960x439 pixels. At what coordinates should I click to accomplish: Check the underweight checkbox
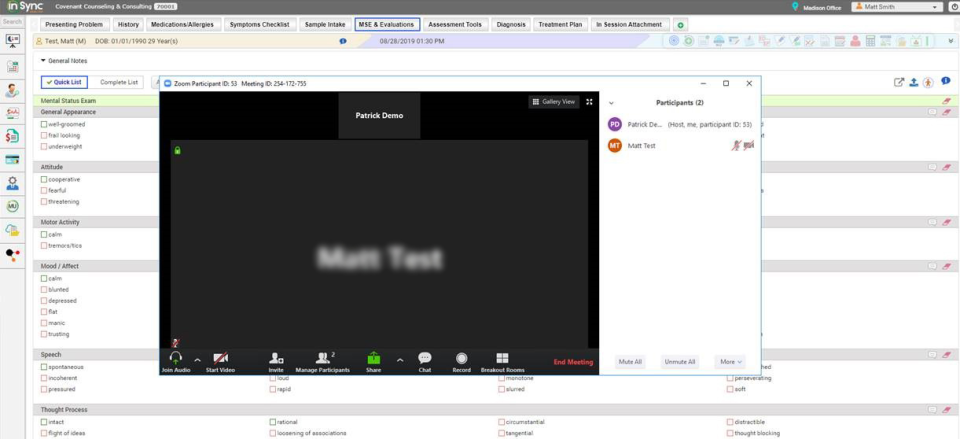tap(44, 146)
